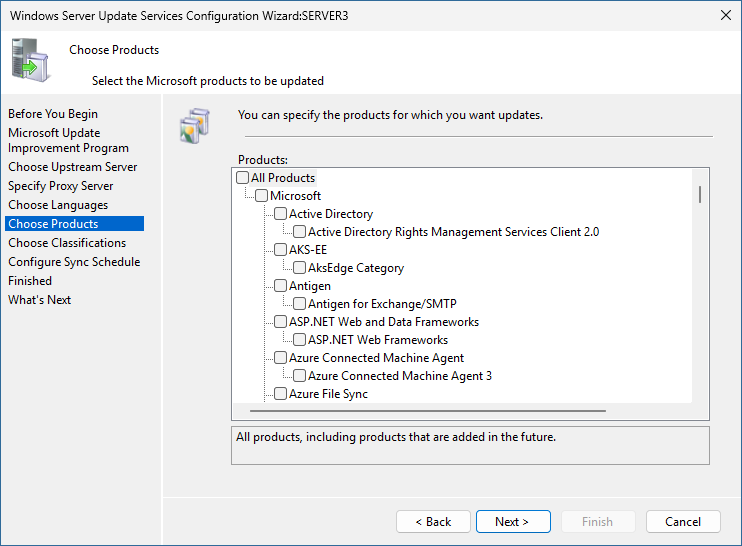The image size is (742, 546).
Task: Toggle Azure Connected Machine Agent checkbox
Action: (x=281, y=357)
